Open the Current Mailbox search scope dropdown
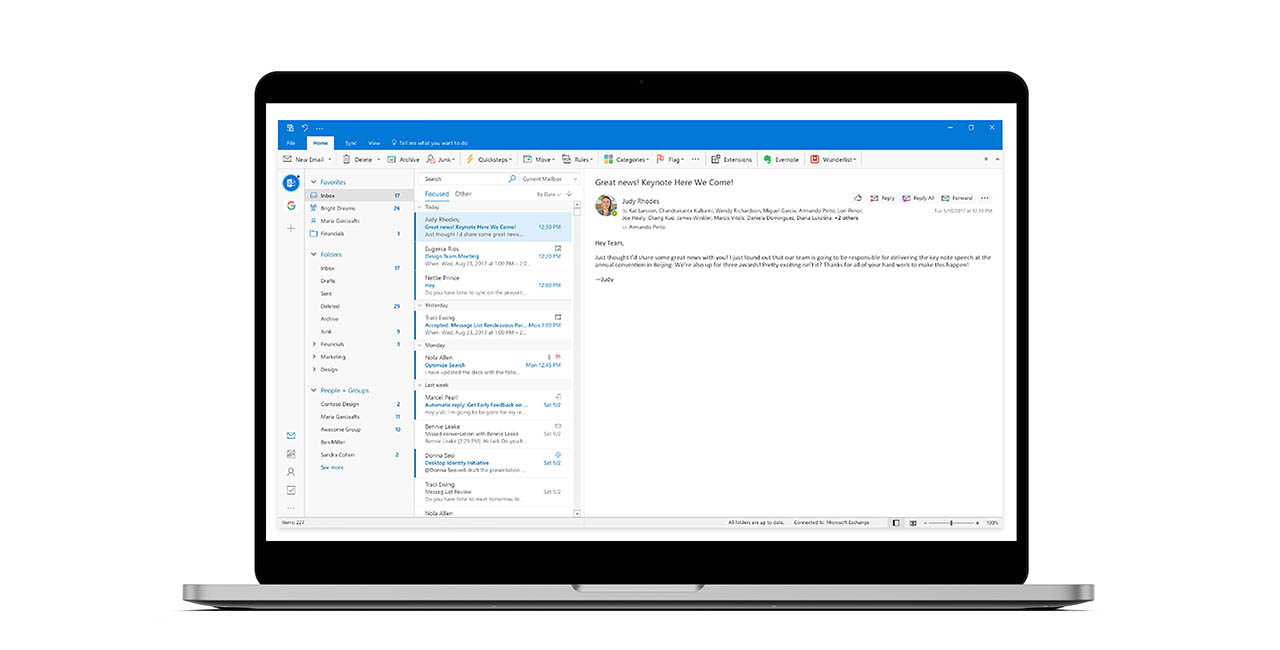The image size is (1280, 650). click(547, 179)
